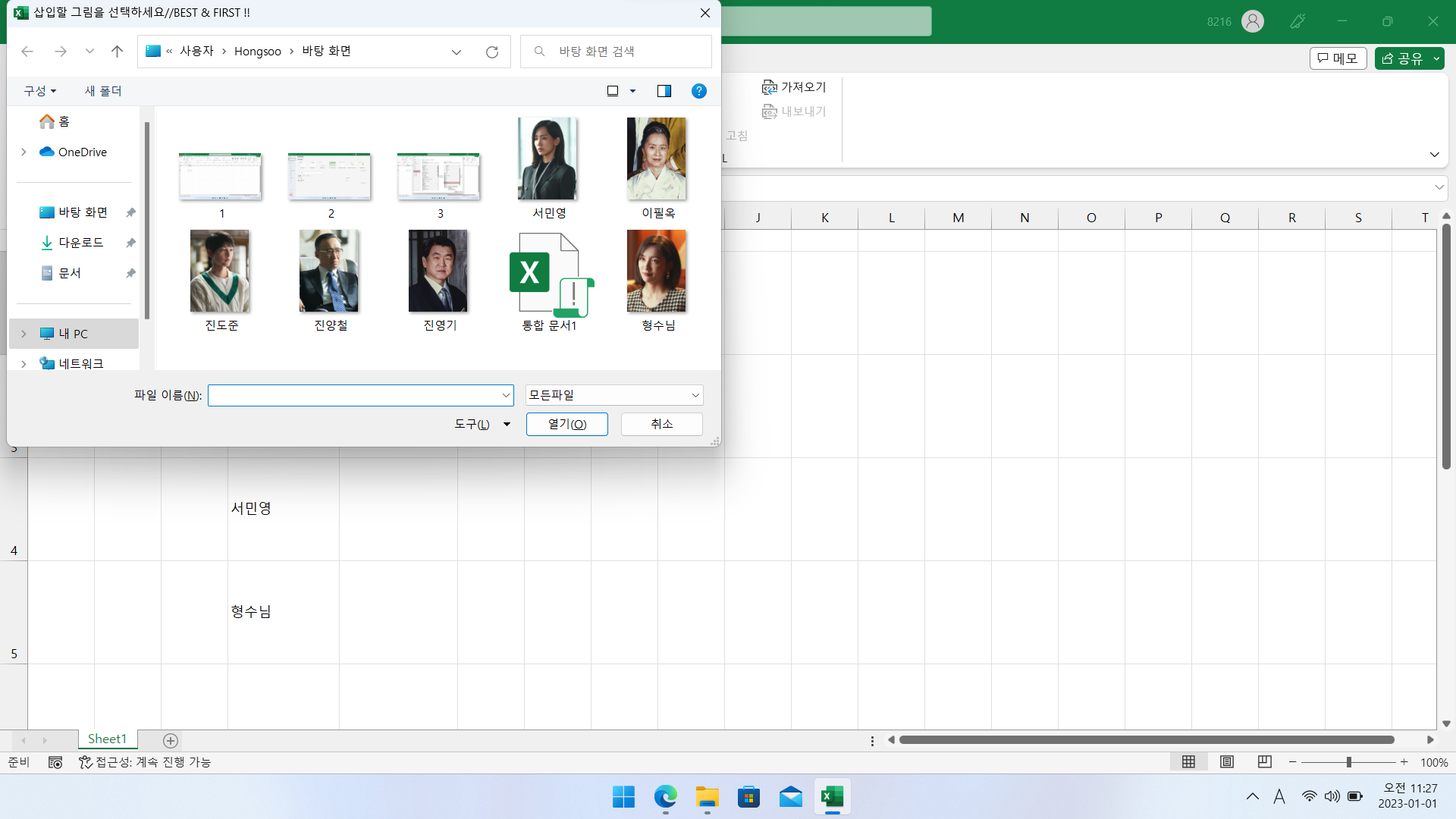Go up one folder level arrow
1456x819 pixels.
(x=117, y=52)
